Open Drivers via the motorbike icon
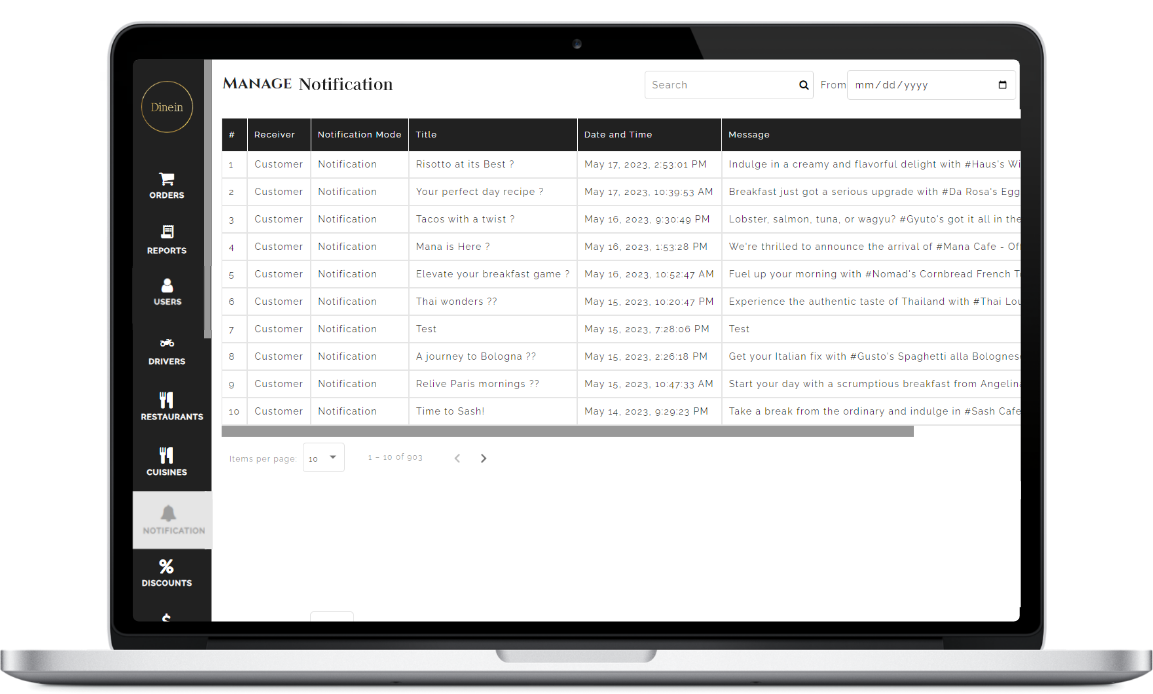 [167, 343]
